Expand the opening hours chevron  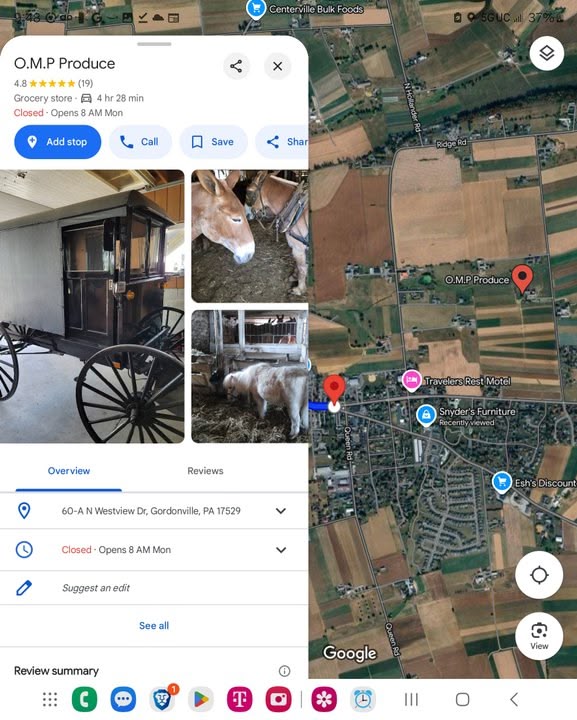point(280,550)
